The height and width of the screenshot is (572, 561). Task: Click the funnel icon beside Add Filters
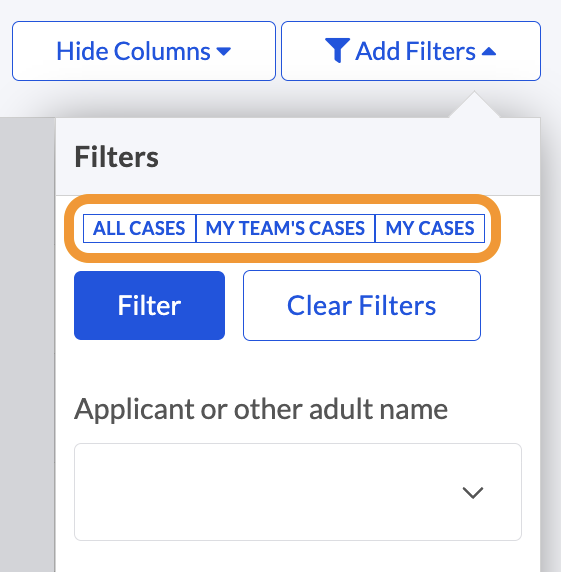pos(337,50)
